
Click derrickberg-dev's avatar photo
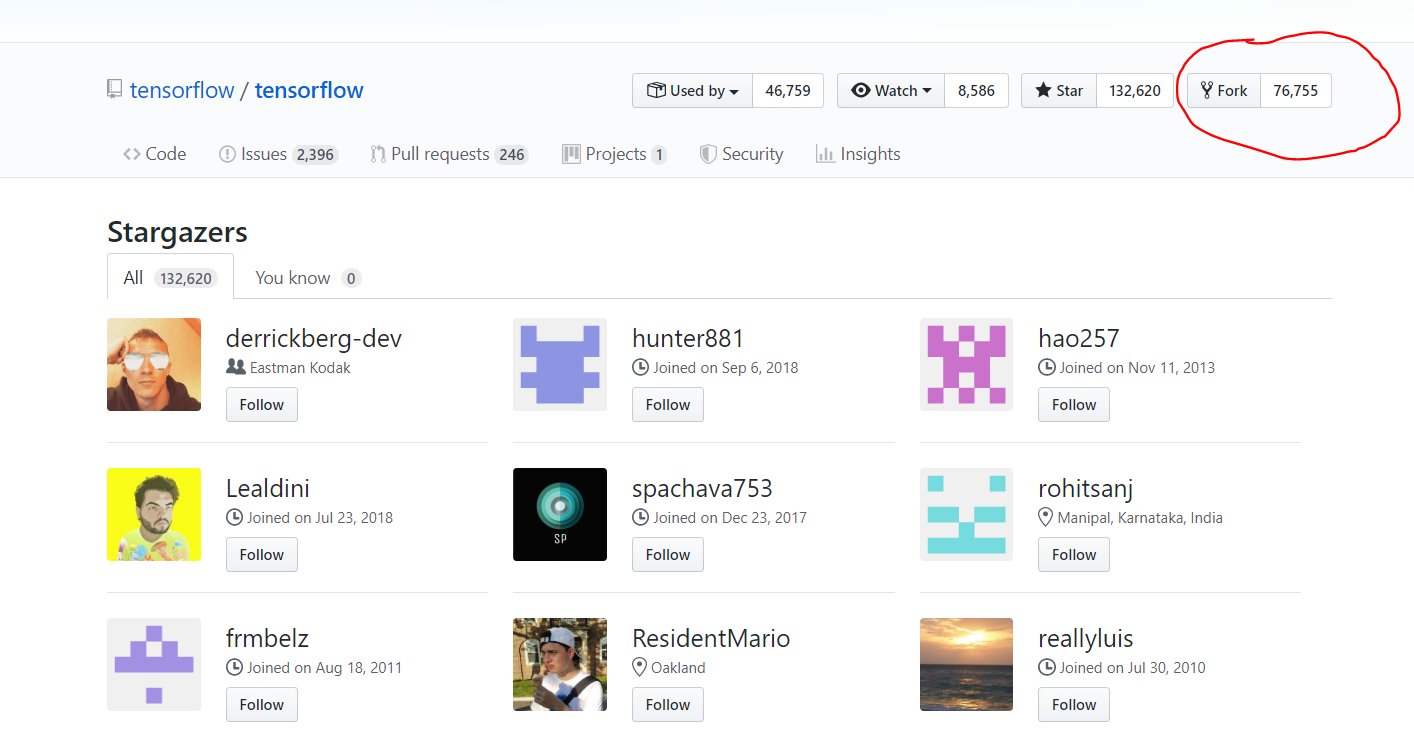pos(154,365)
